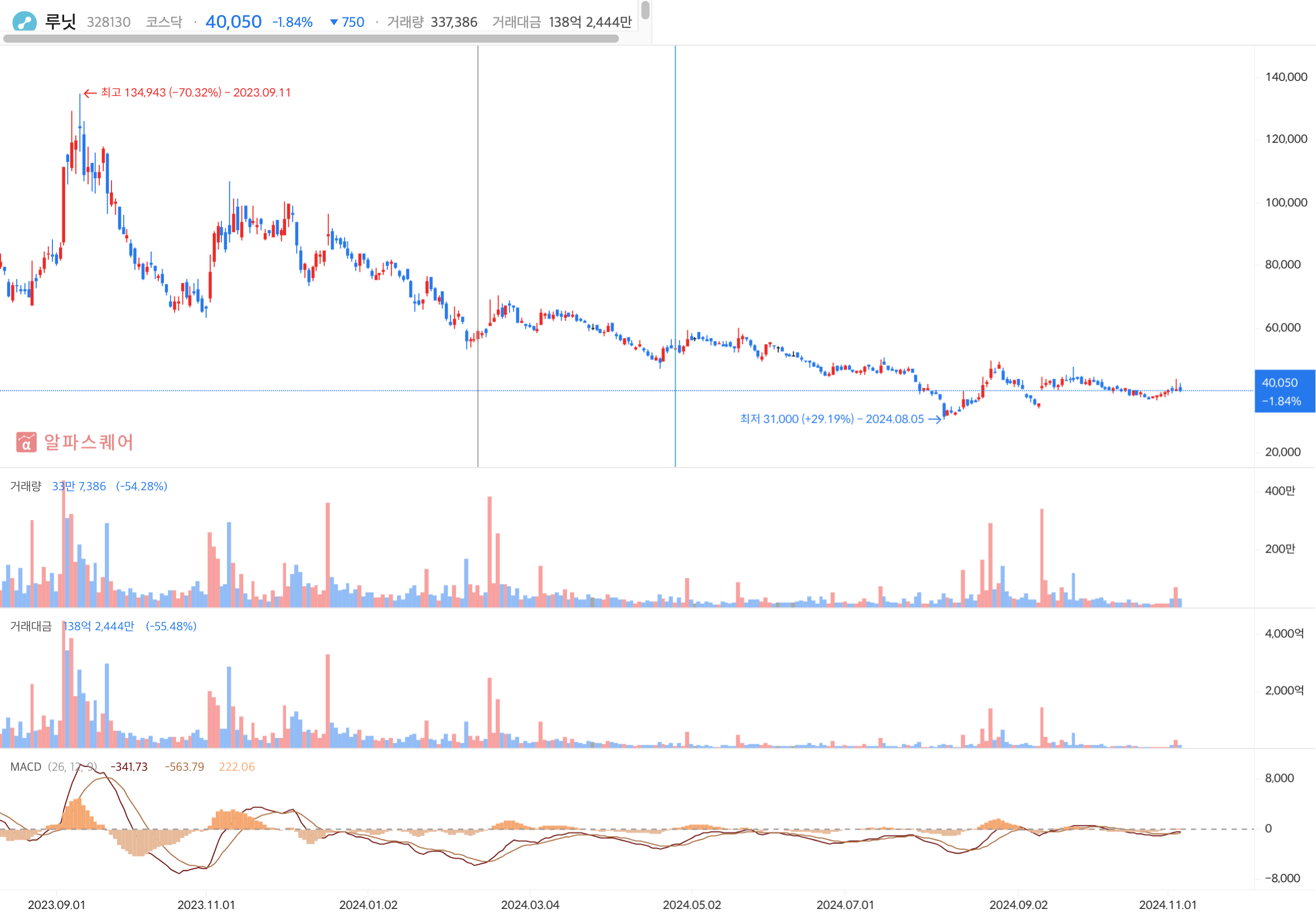
Task: Click the 2024.11.01 date axis label
Action: coord(1168,905)
